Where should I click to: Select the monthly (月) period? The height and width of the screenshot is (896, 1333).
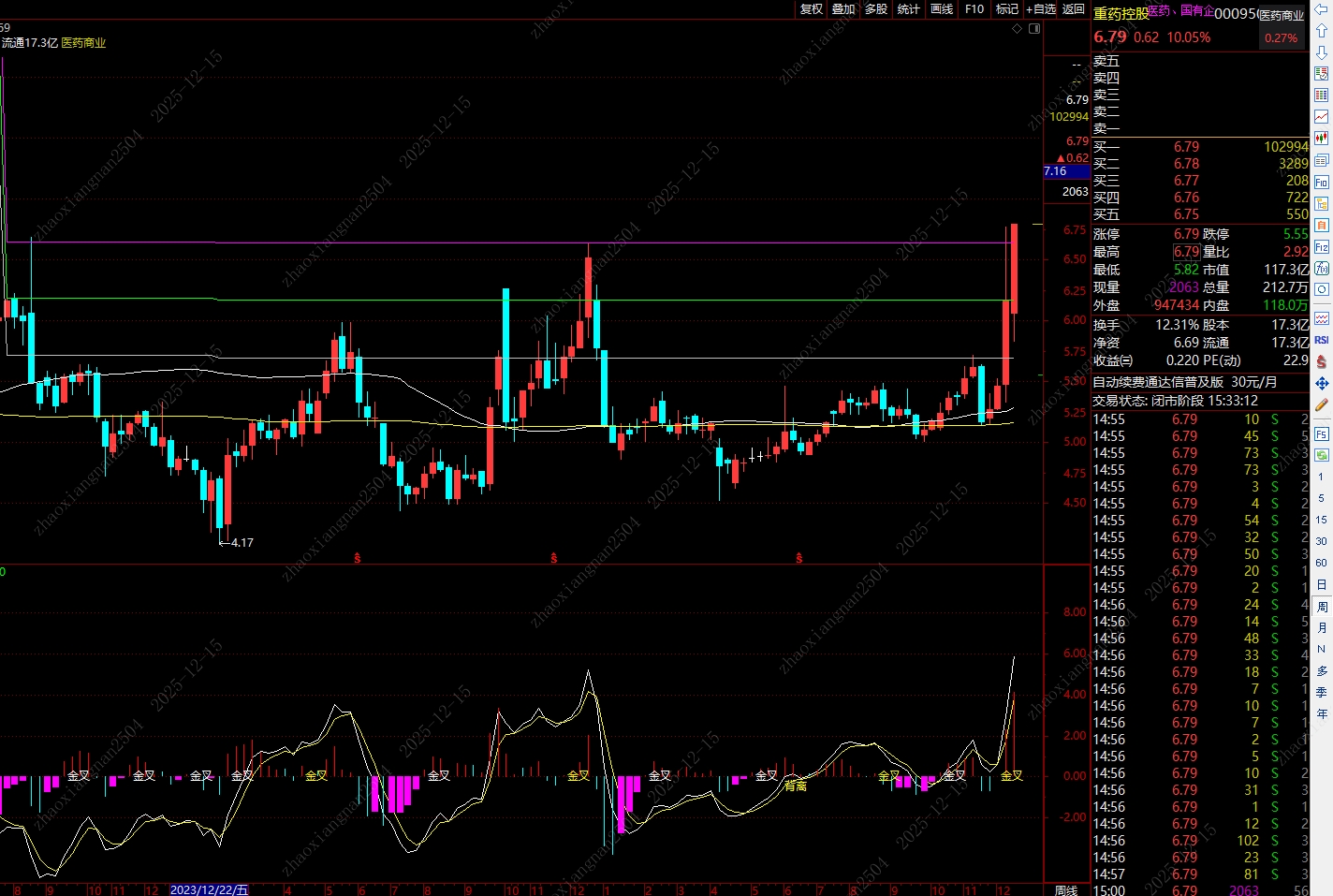point(1321,627)
